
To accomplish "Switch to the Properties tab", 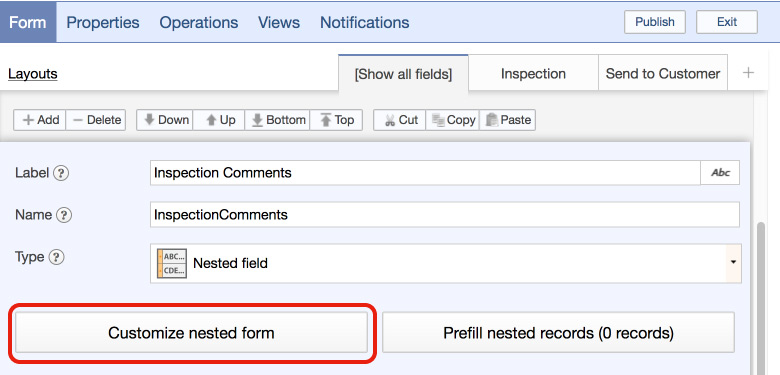I will (x=103, y=22).
